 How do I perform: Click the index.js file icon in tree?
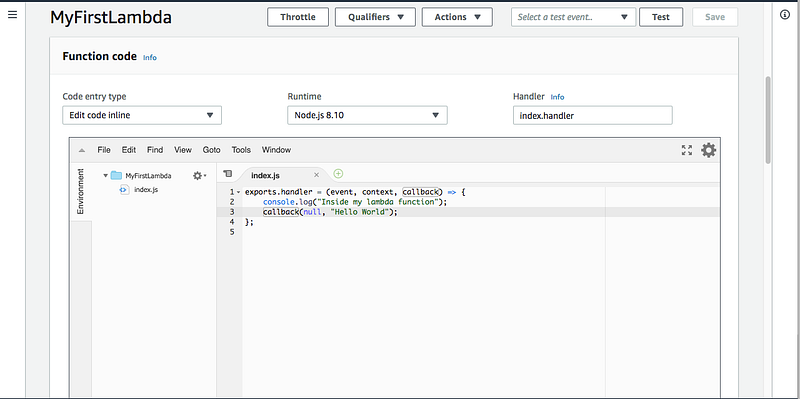tap(124, 190)
